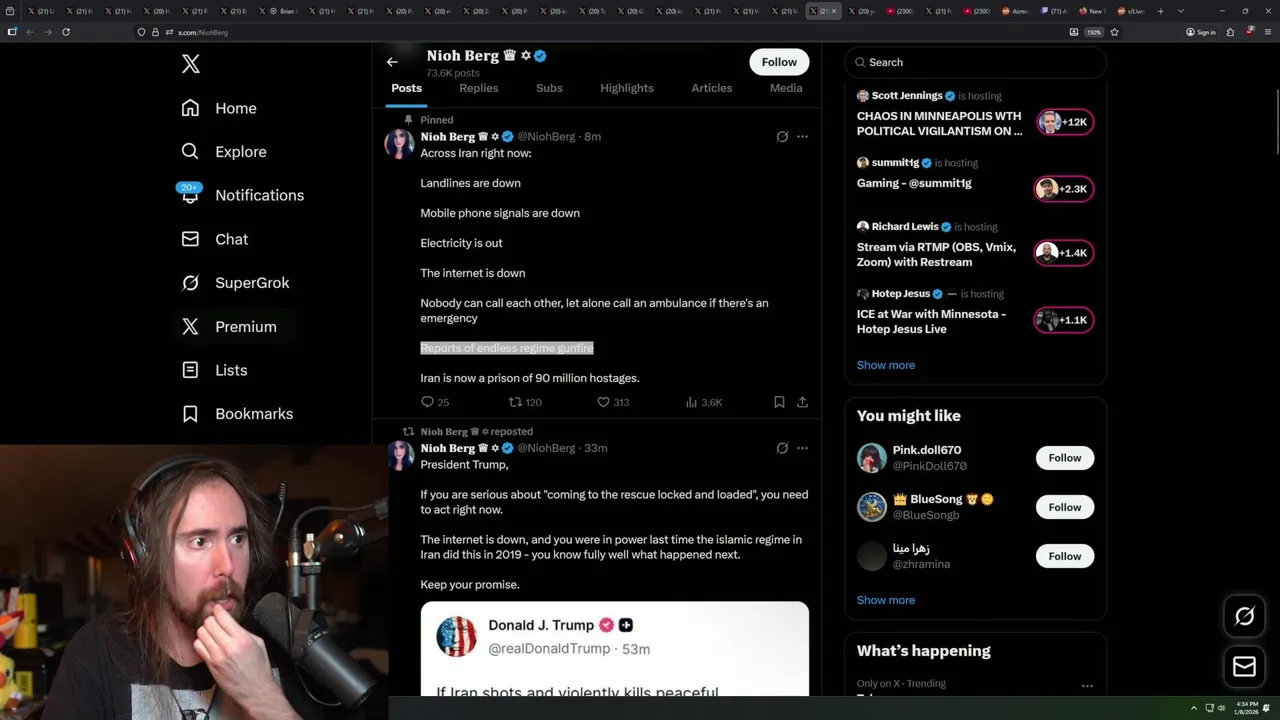Follow Nioh Berg from profile header
This screenshot has width=1280, height=720.
(779, 62)
